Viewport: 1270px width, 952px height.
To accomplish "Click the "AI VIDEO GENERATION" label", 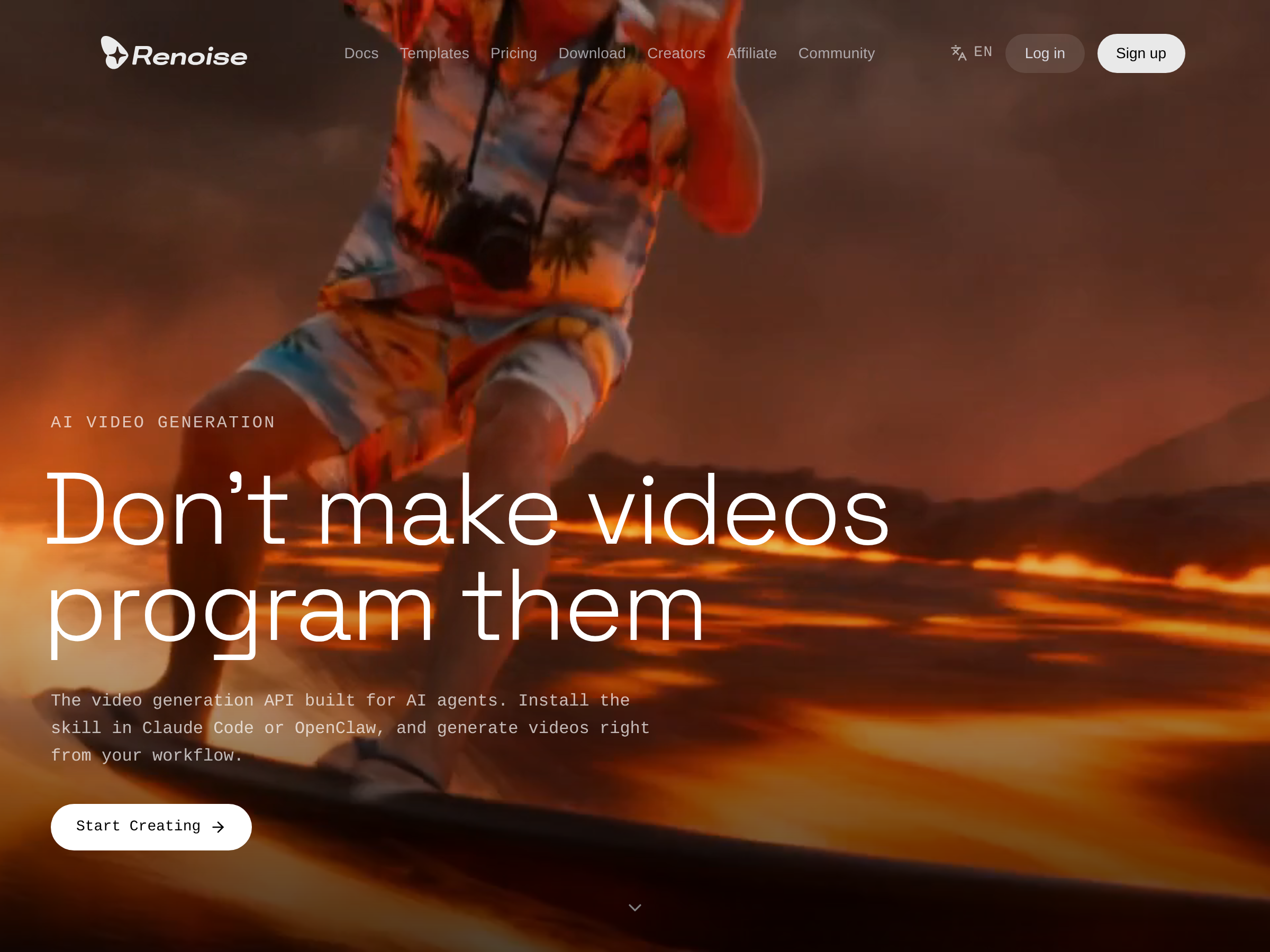I will (163, 423).
